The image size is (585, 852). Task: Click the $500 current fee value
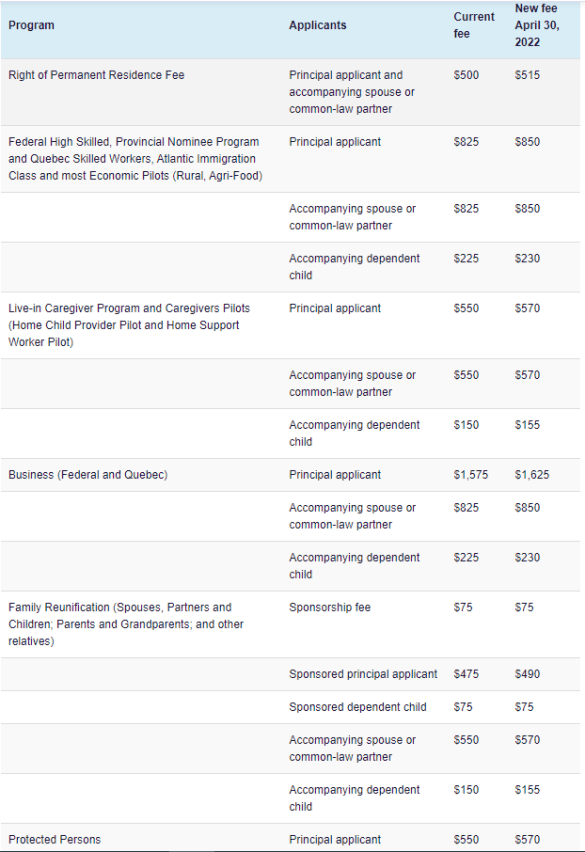(x=466, y=75)
